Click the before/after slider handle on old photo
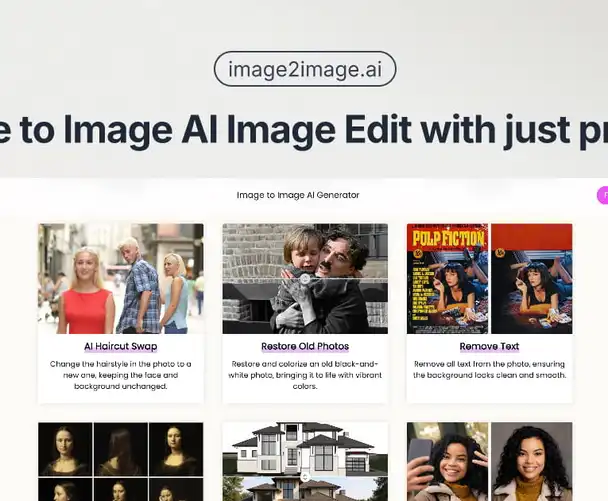 305,279
